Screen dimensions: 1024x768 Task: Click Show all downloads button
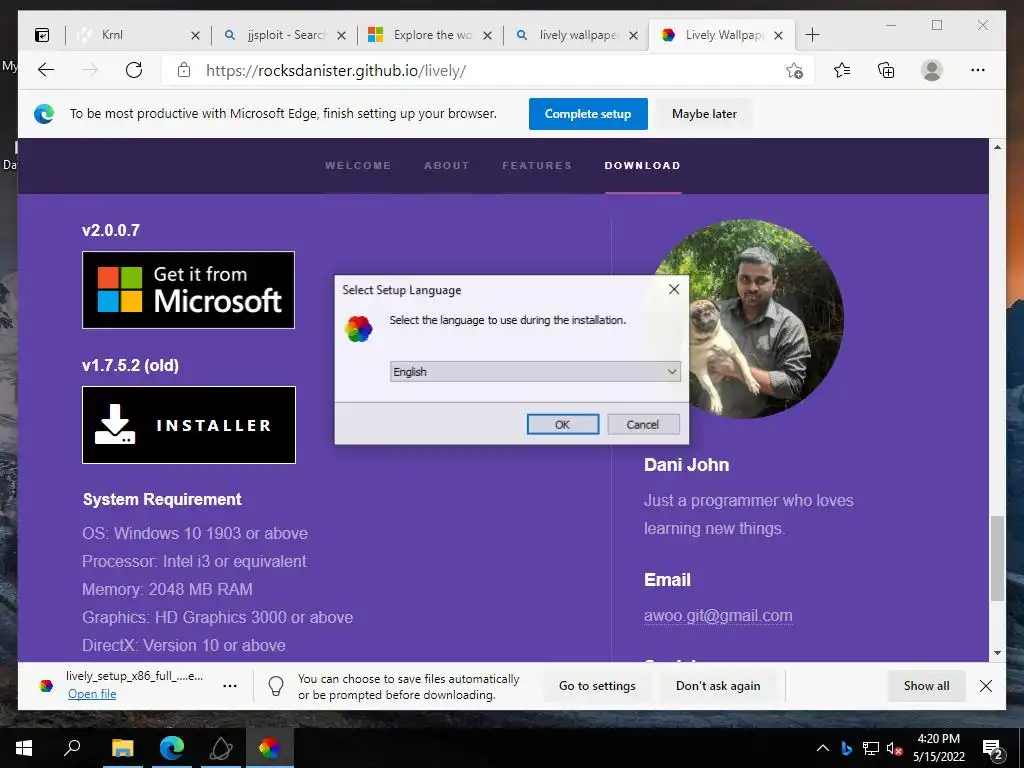(x=926, y=686)
